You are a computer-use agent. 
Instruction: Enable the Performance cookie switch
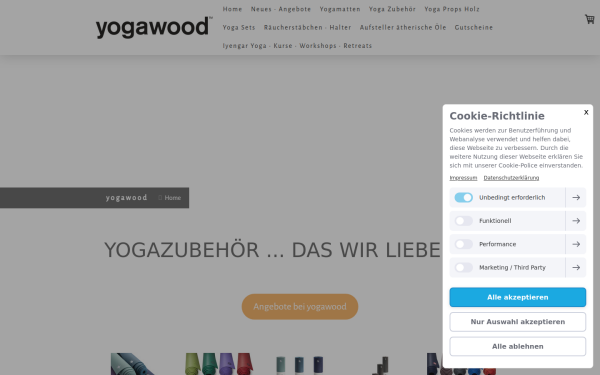point(463,244)
